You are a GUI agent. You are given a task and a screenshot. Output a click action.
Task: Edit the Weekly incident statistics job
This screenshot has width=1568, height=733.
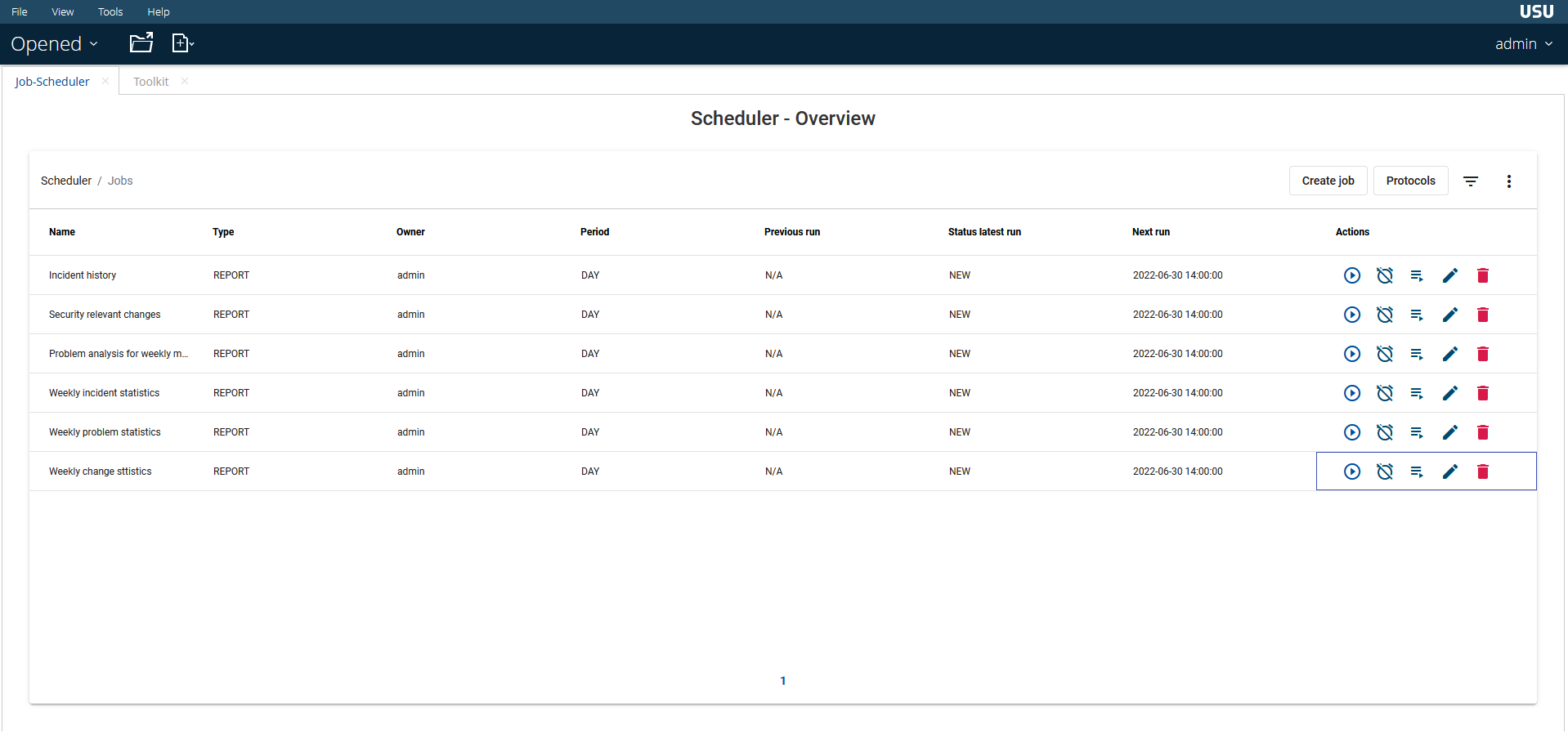(1450, 393)
